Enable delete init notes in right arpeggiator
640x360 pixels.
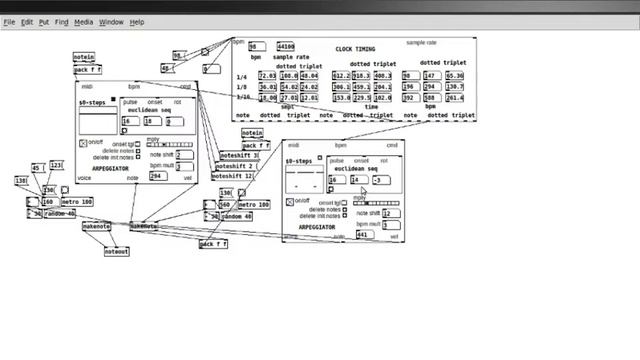(344, 216)
